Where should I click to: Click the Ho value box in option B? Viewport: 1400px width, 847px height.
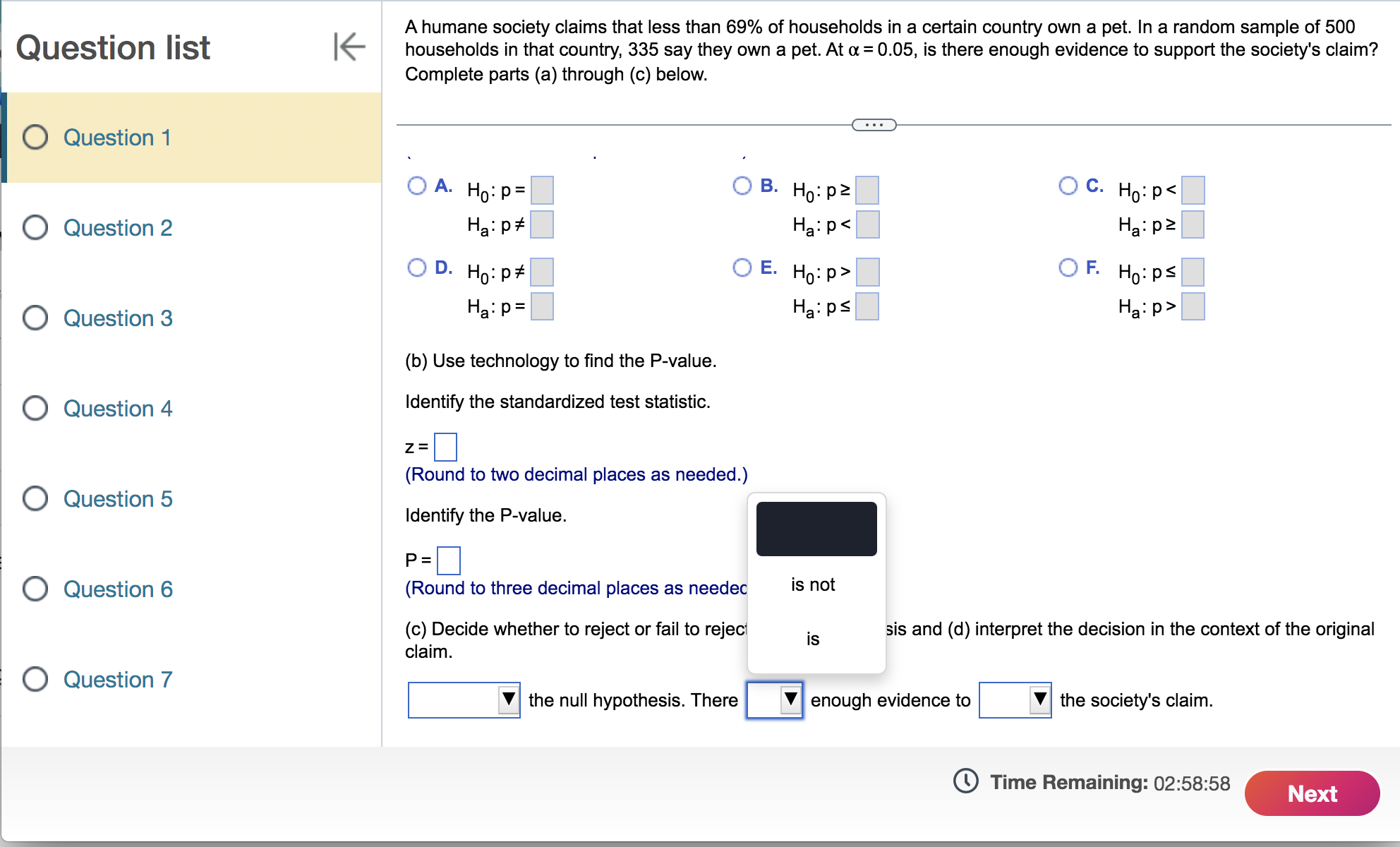pos(867,189)
